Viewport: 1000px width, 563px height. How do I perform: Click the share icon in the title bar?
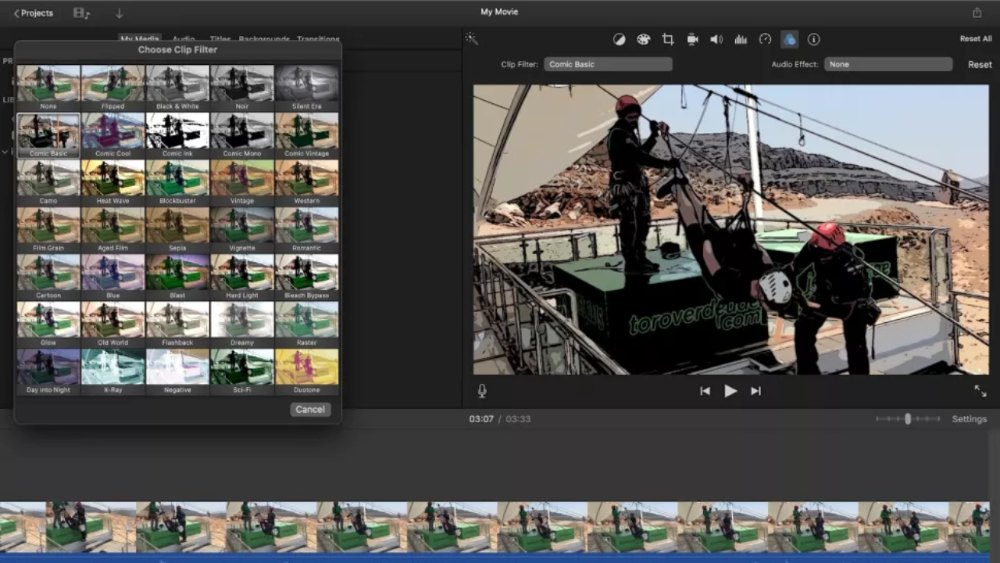point(976,12)
